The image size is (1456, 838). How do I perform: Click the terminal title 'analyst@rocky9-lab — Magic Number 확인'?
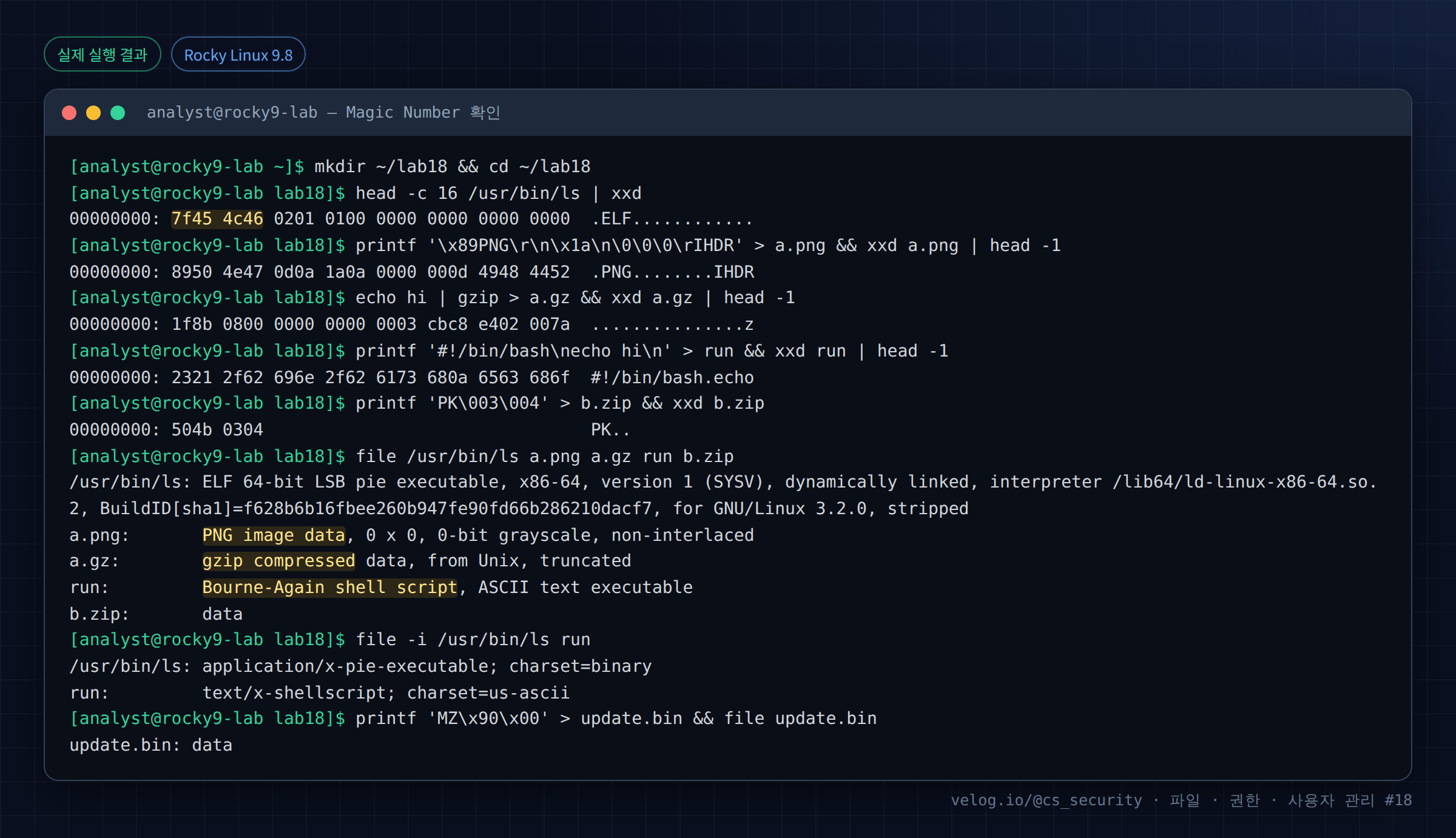[x=323, y=113]
